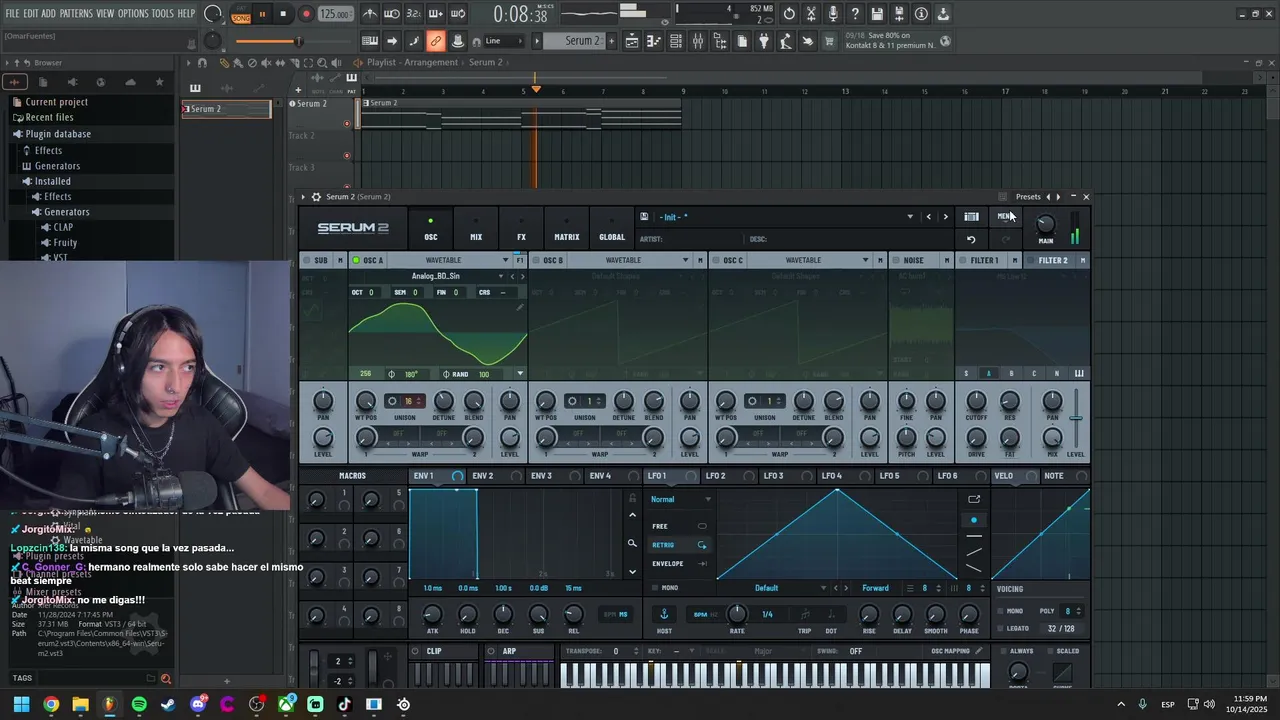The width and height of the screenshot is (1280, 720).
Task: Adjust the FL Studio tempo field 125.000
Action: coord(335,14)
